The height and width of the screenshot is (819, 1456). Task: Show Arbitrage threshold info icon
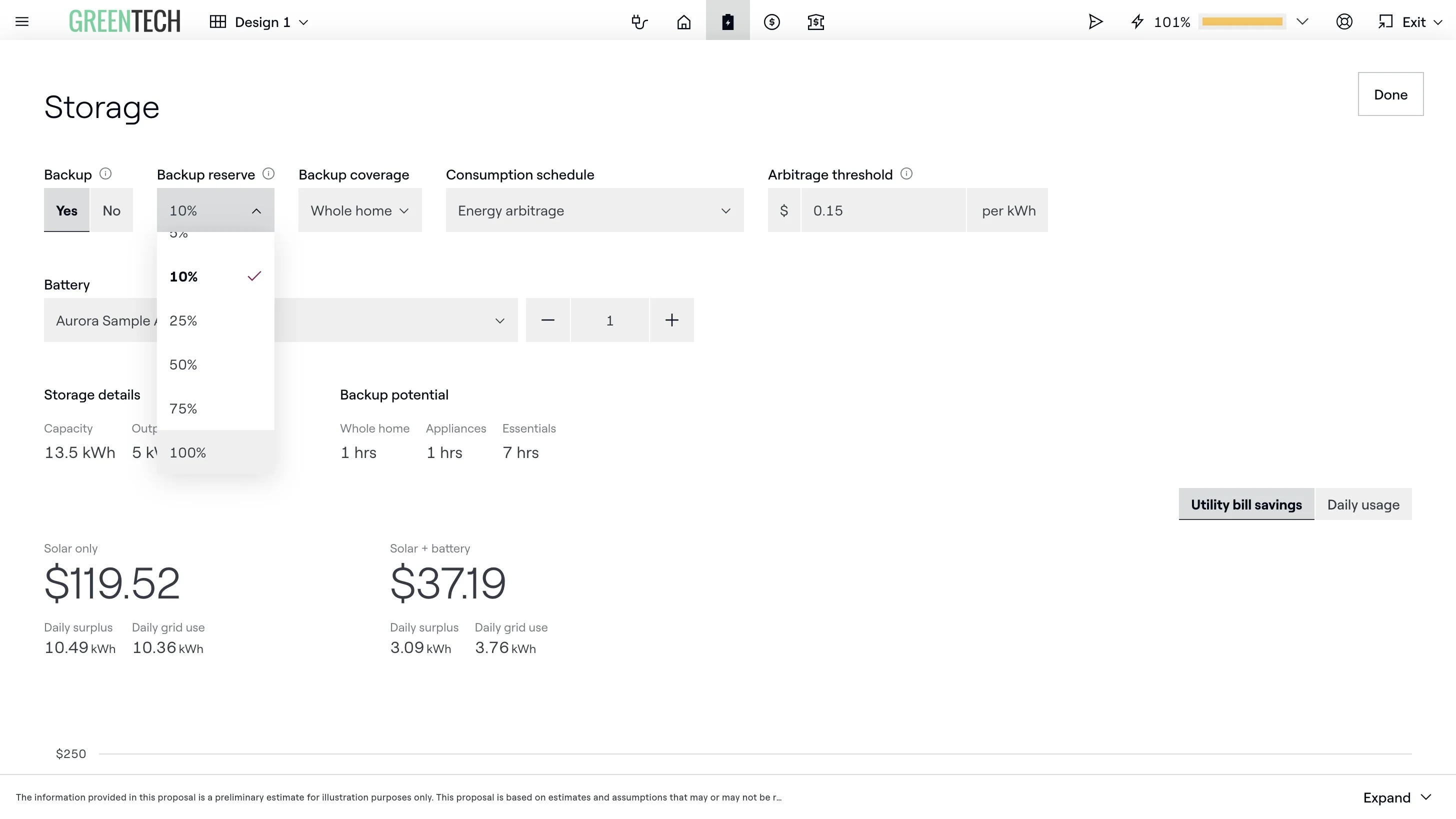(906, 173)
